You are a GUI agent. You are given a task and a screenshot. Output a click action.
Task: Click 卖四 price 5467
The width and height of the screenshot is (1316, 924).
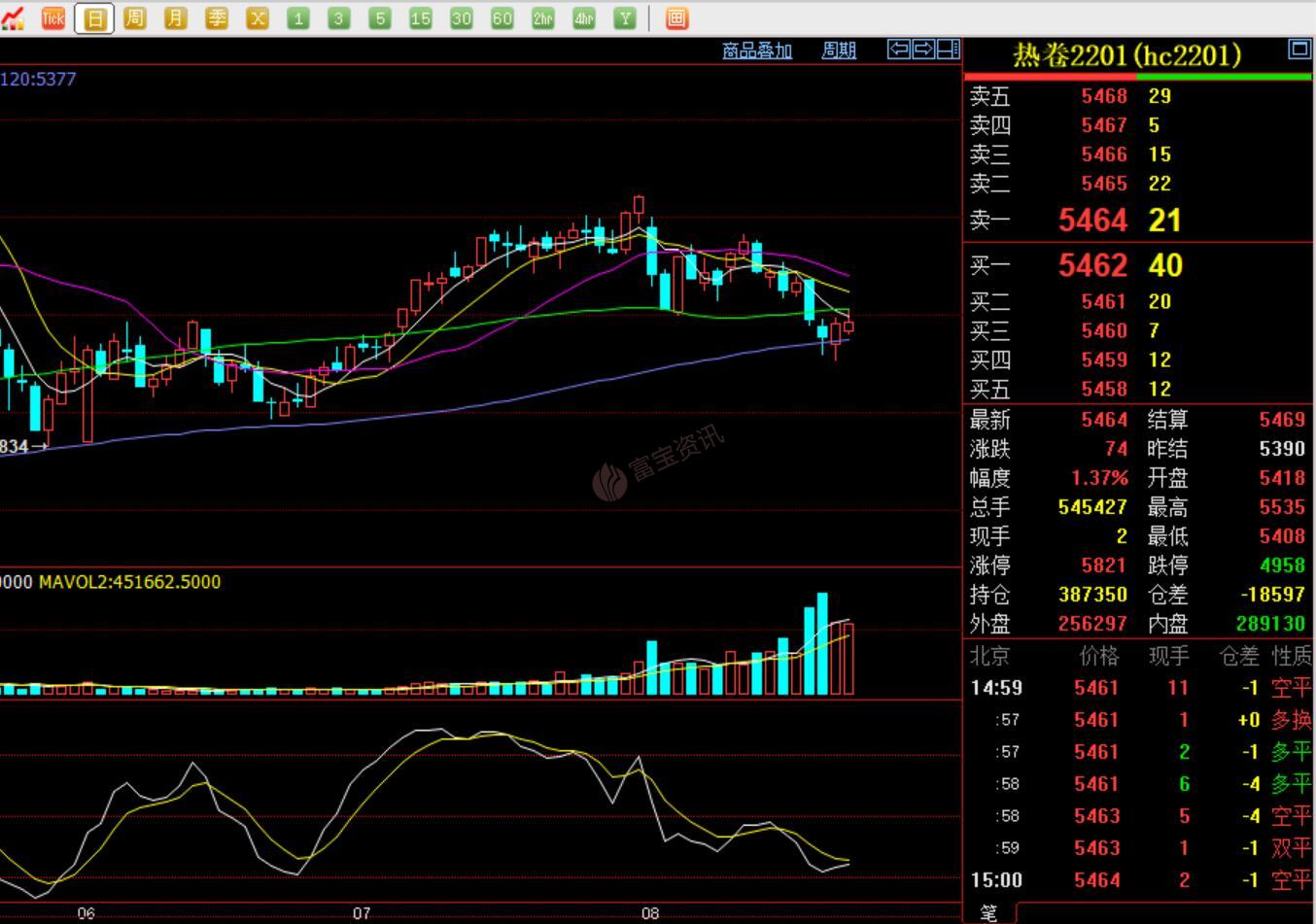pyautogui.click(x=1104, y=125)
